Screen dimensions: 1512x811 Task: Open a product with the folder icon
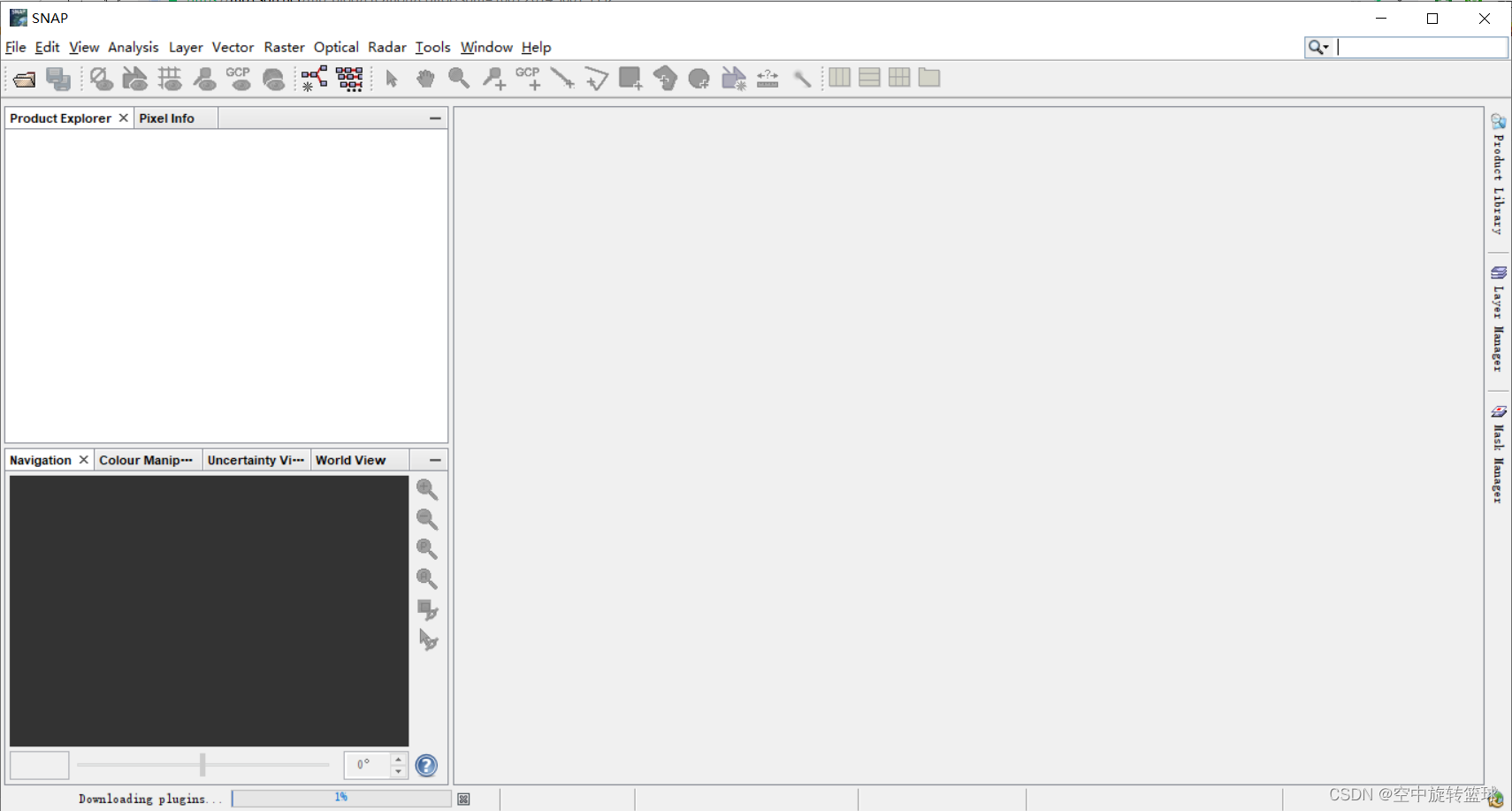[x=24, y=79]
